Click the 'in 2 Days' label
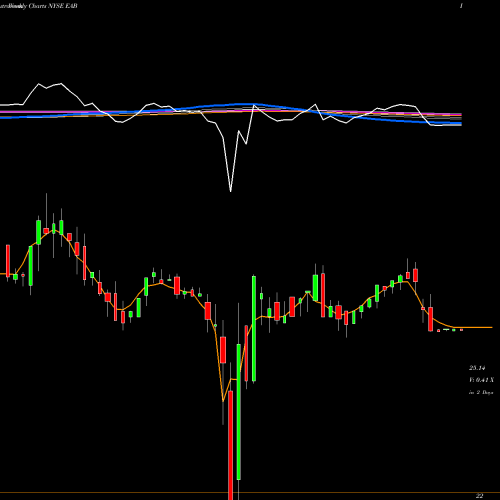 481,392
